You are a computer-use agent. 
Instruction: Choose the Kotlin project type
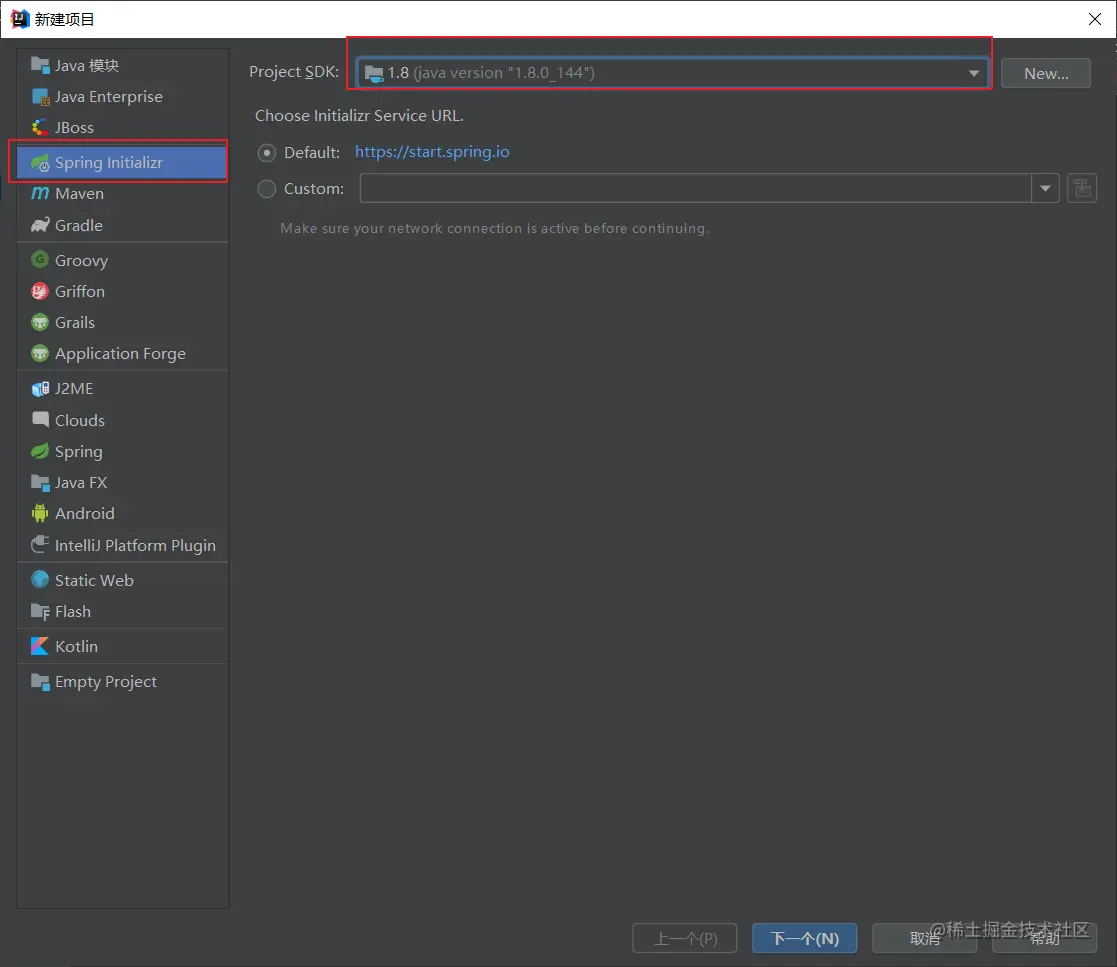coord(123,646)
